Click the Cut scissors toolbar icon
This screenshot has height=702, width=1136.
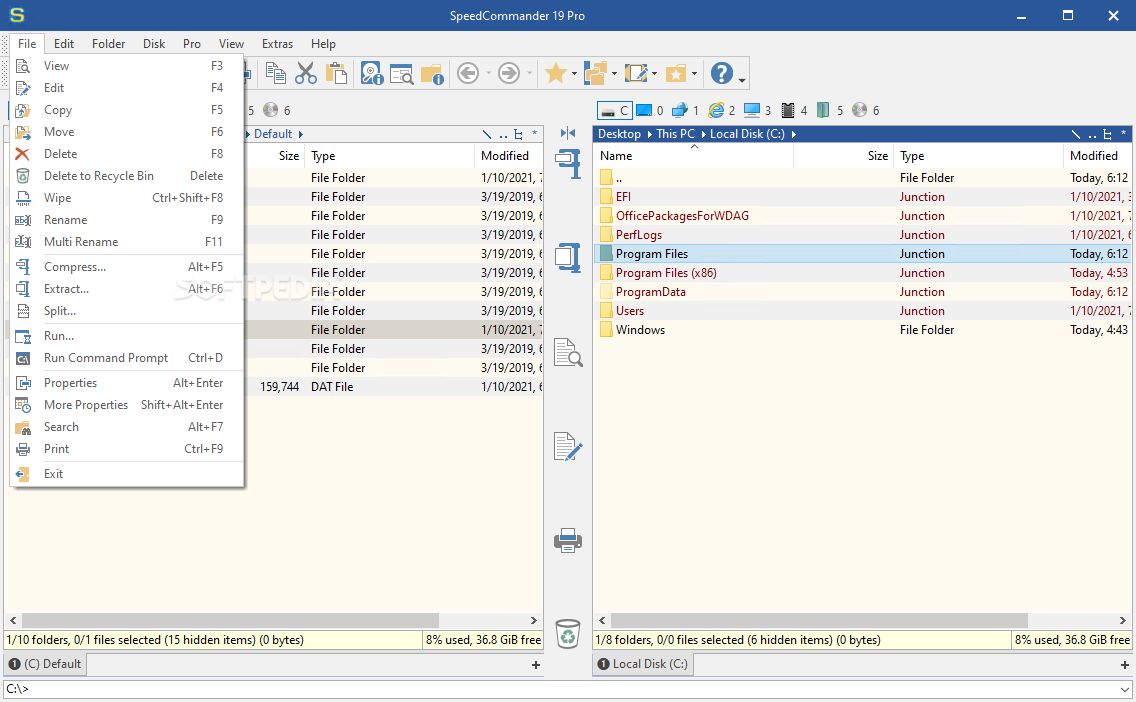pyautogui.click(x=306, y=73)
